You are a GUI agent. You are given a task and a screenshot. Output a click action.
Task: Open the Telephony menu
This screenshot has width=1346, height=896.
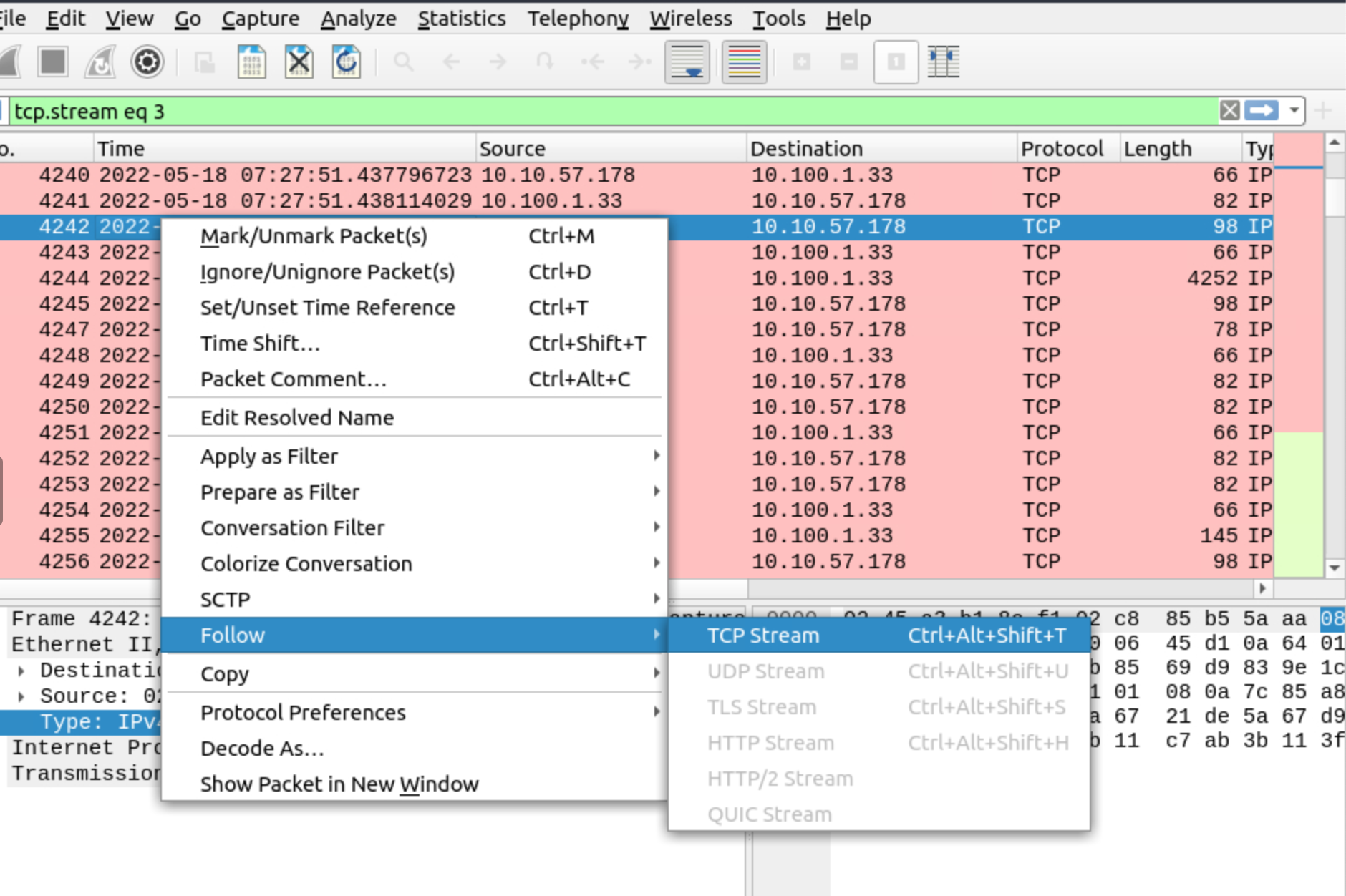pos(578,19)
